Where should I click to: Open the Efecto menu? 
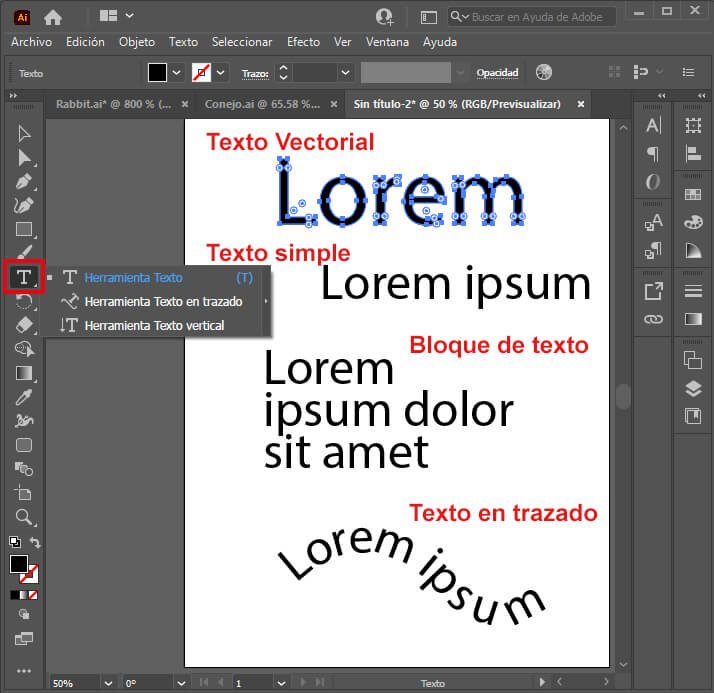(x=303, y=42)
